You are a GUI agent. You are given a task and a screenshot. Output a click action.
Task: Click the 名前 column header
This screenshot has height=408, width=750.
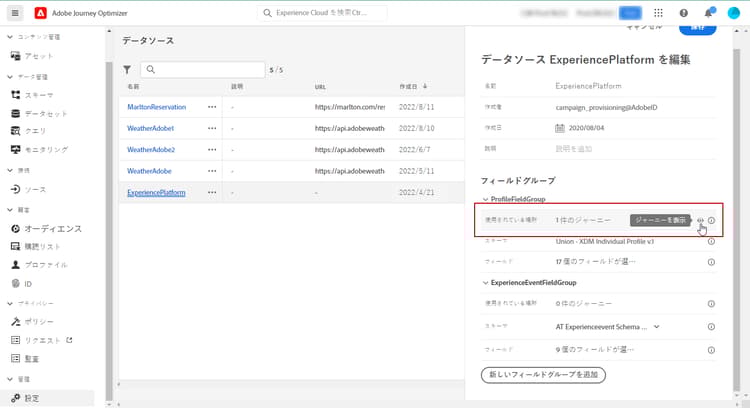[x=133, y=87]
